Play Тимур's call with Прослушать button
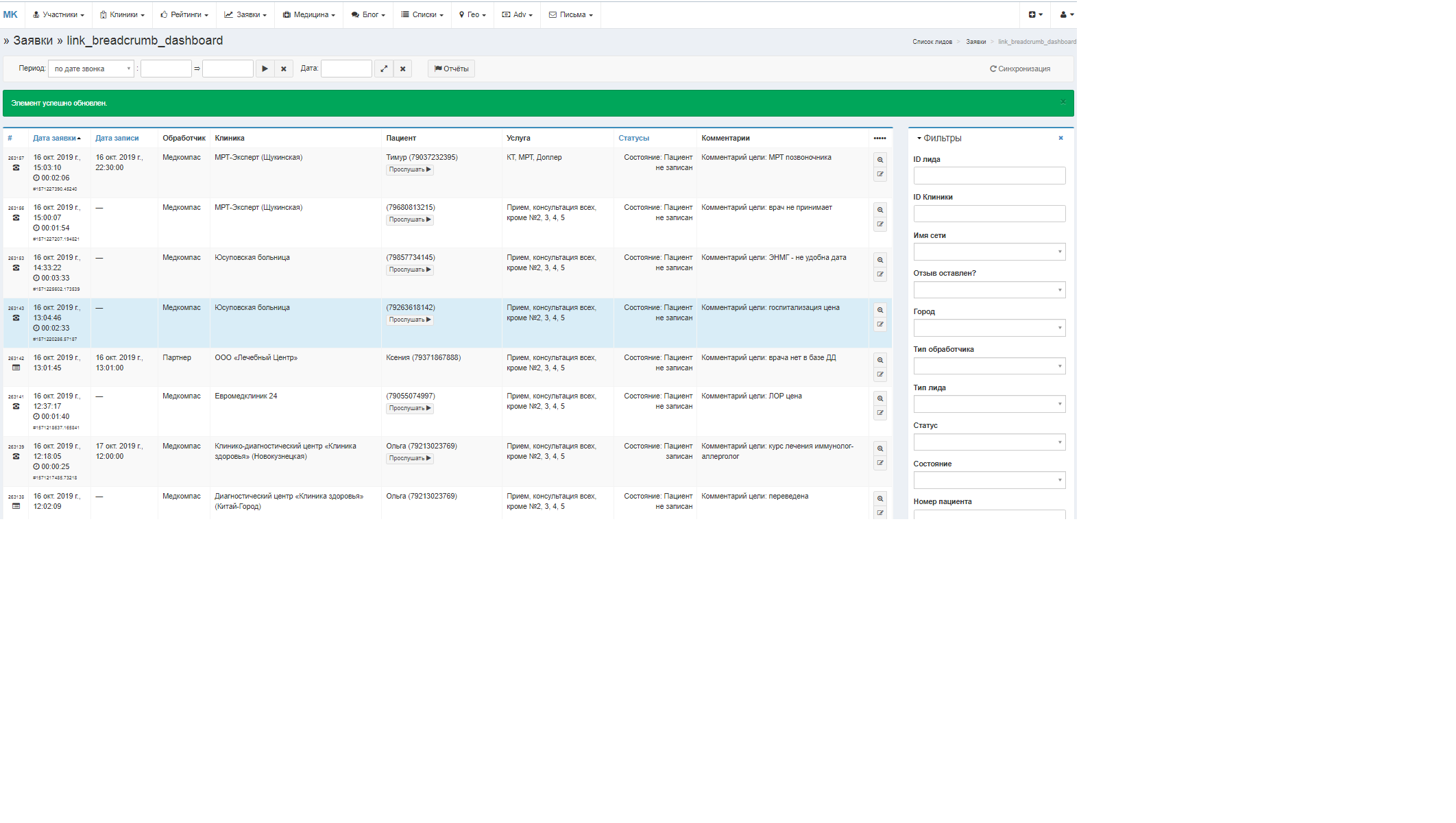The height and width of the screenshot is (823, 1456). [x=410, y=169]
